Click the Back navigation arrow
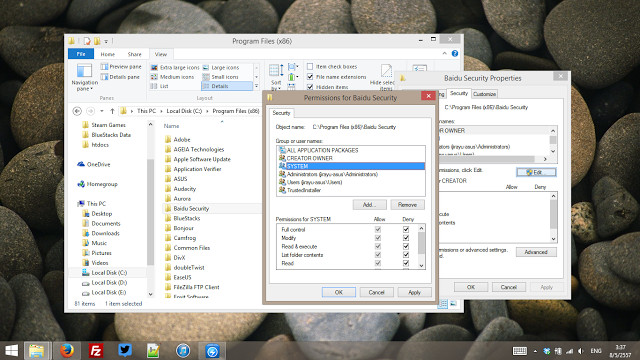The height and width of the screenshot is (360, 640). [77, 111]
